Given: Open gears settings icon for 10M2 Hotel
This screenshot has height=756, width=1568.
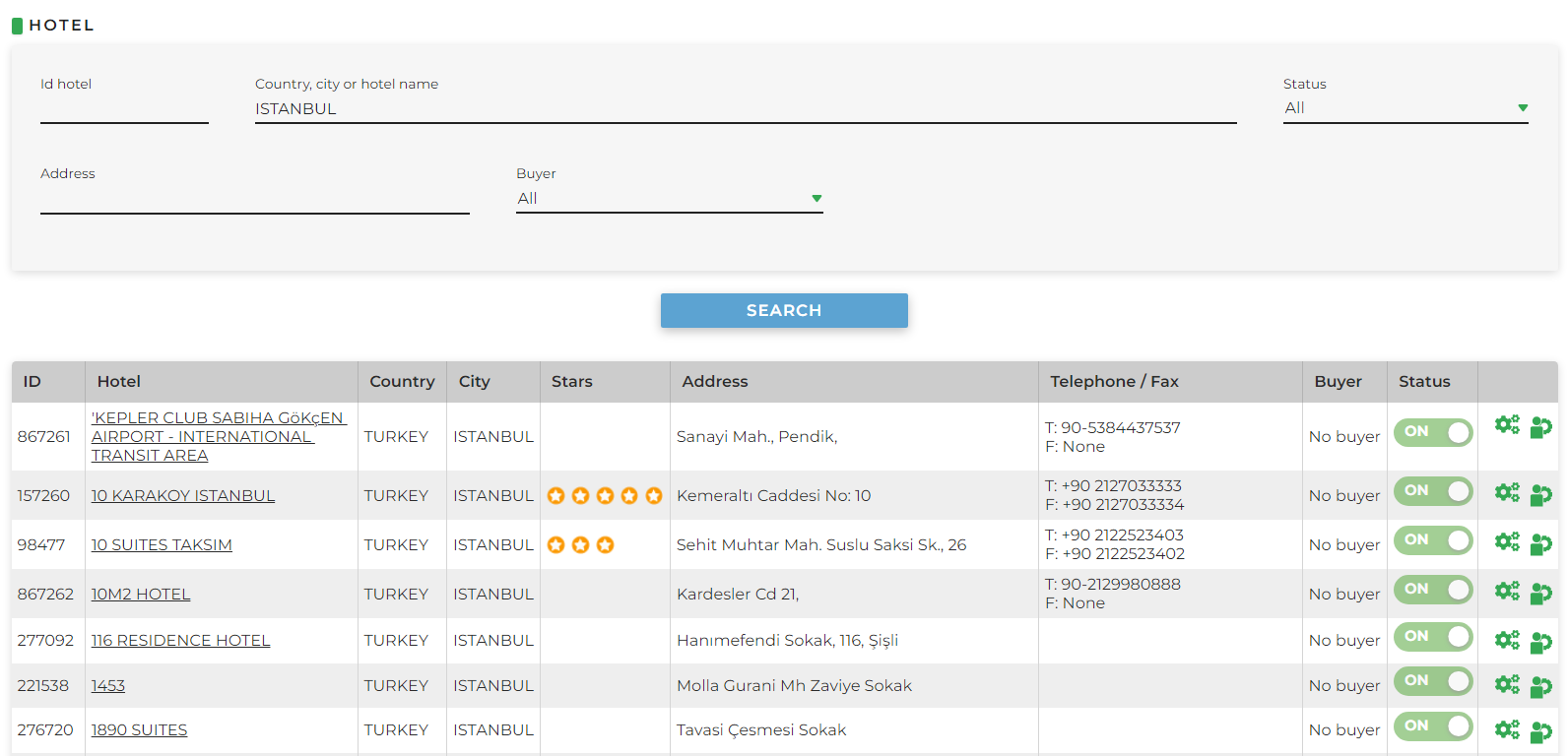Looking at the screenshot, I should click(x=1507, y=591).
